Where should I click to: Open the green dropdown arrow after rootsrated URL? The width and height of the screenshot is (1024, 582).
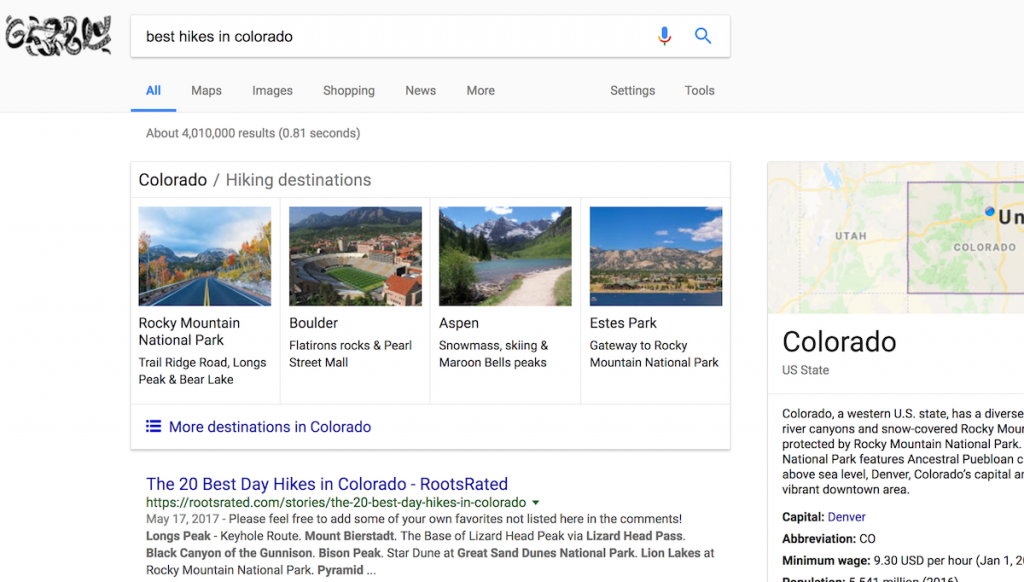tap(536, 503)
